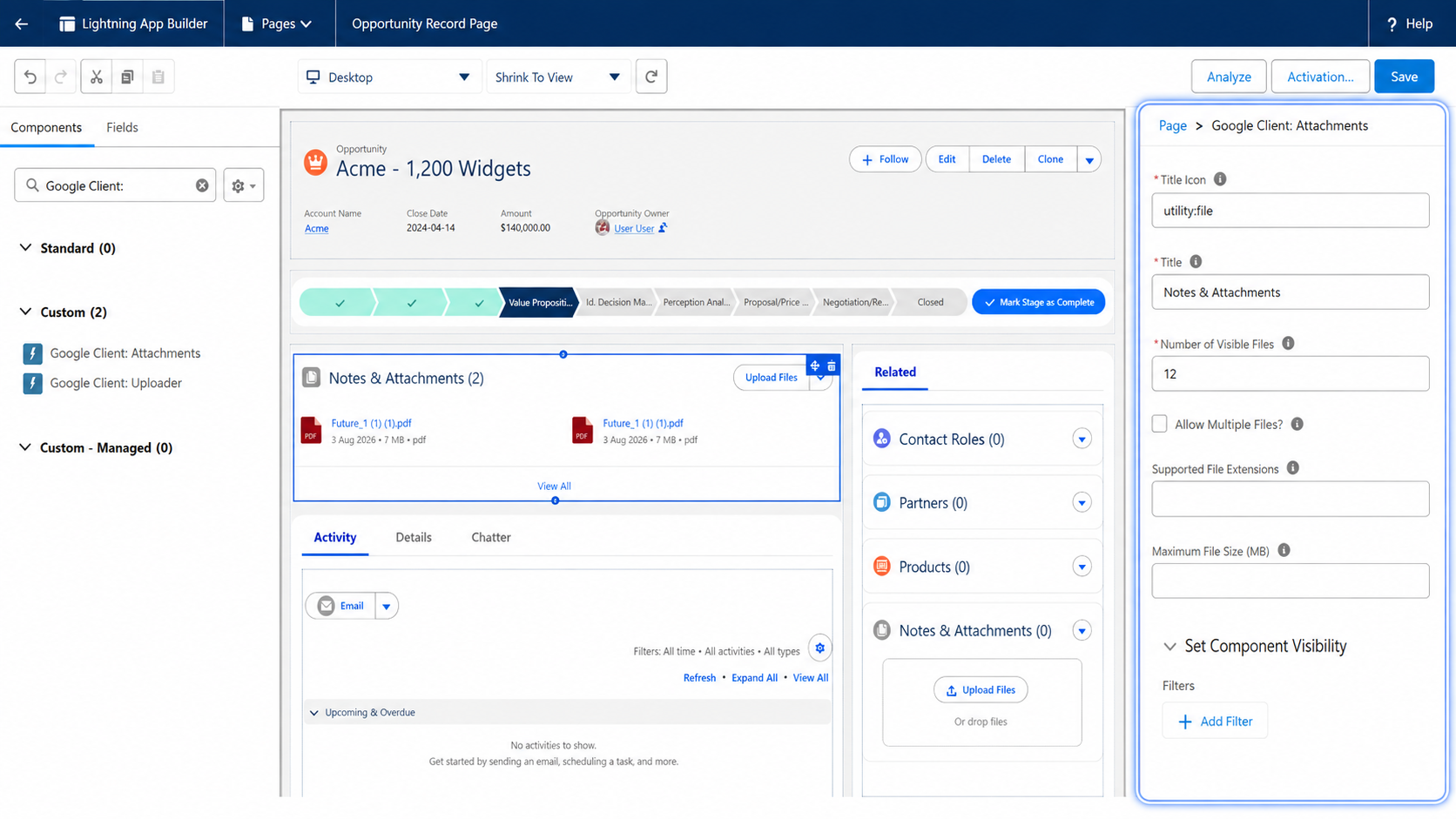Click the Title Icon input field
The width and height of the screenshot is (1456, 819).
(x=1290, y=211)
